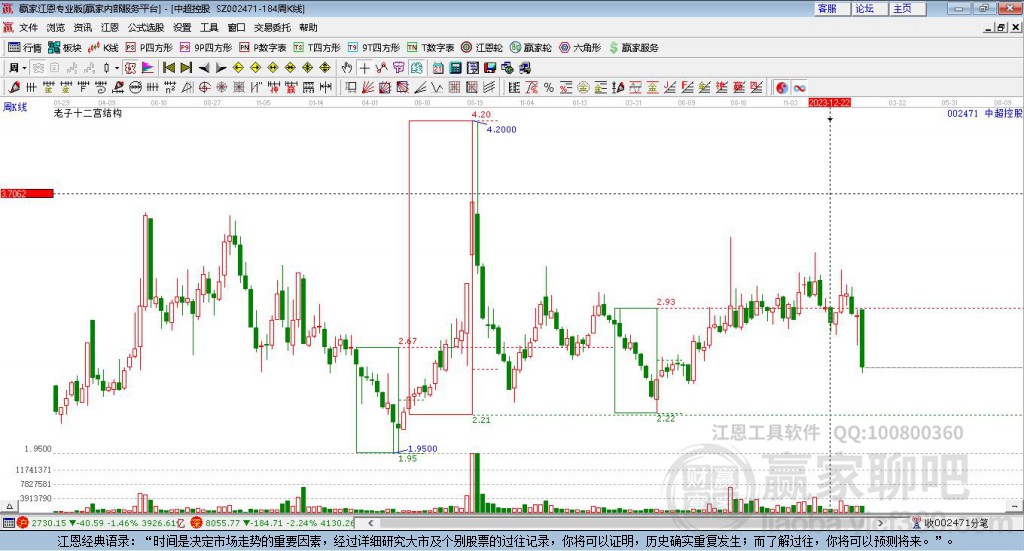Open the 公式选股 menu

146,27
